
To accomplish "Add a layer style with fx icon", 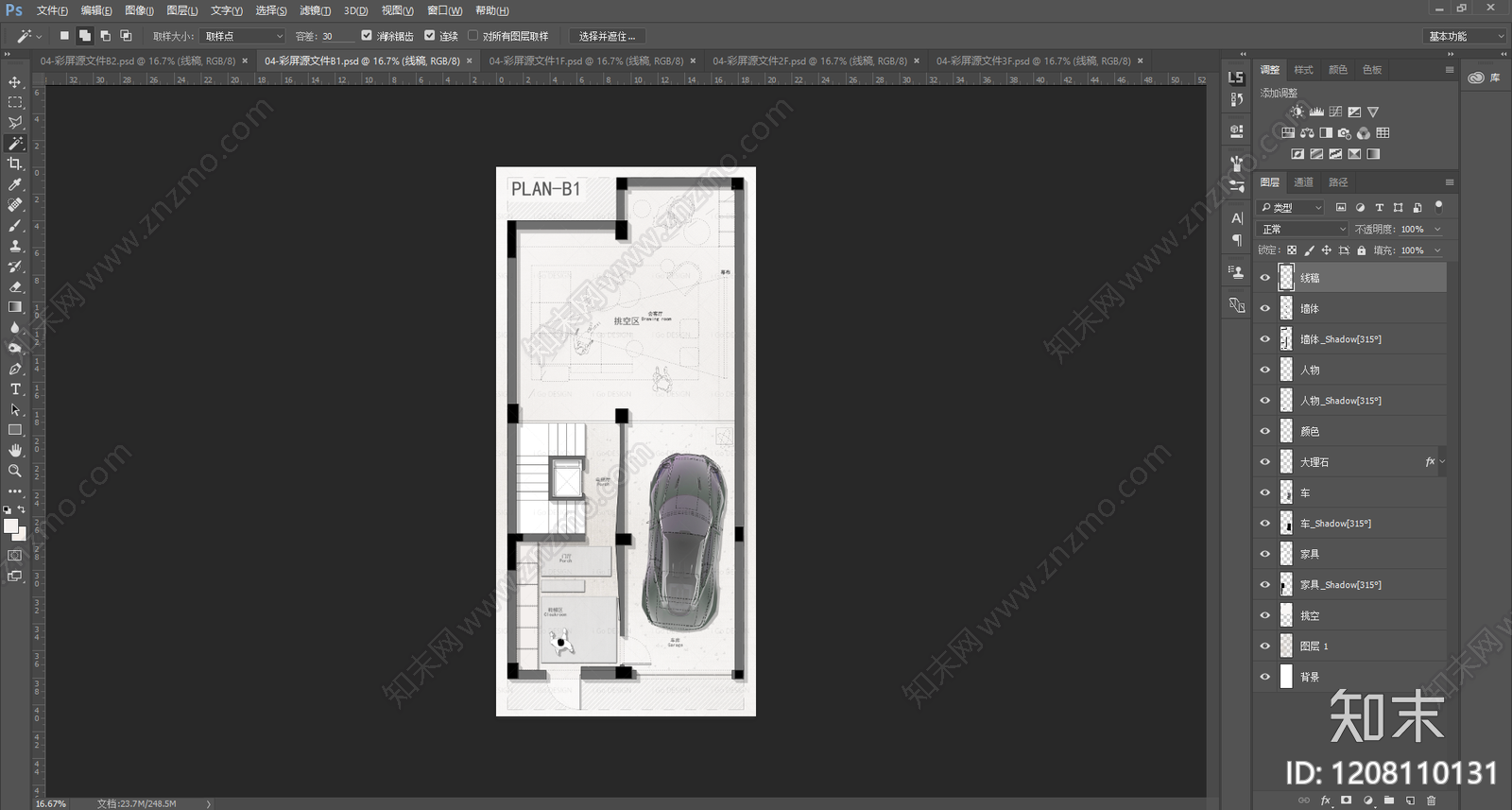I will 1326,801.
